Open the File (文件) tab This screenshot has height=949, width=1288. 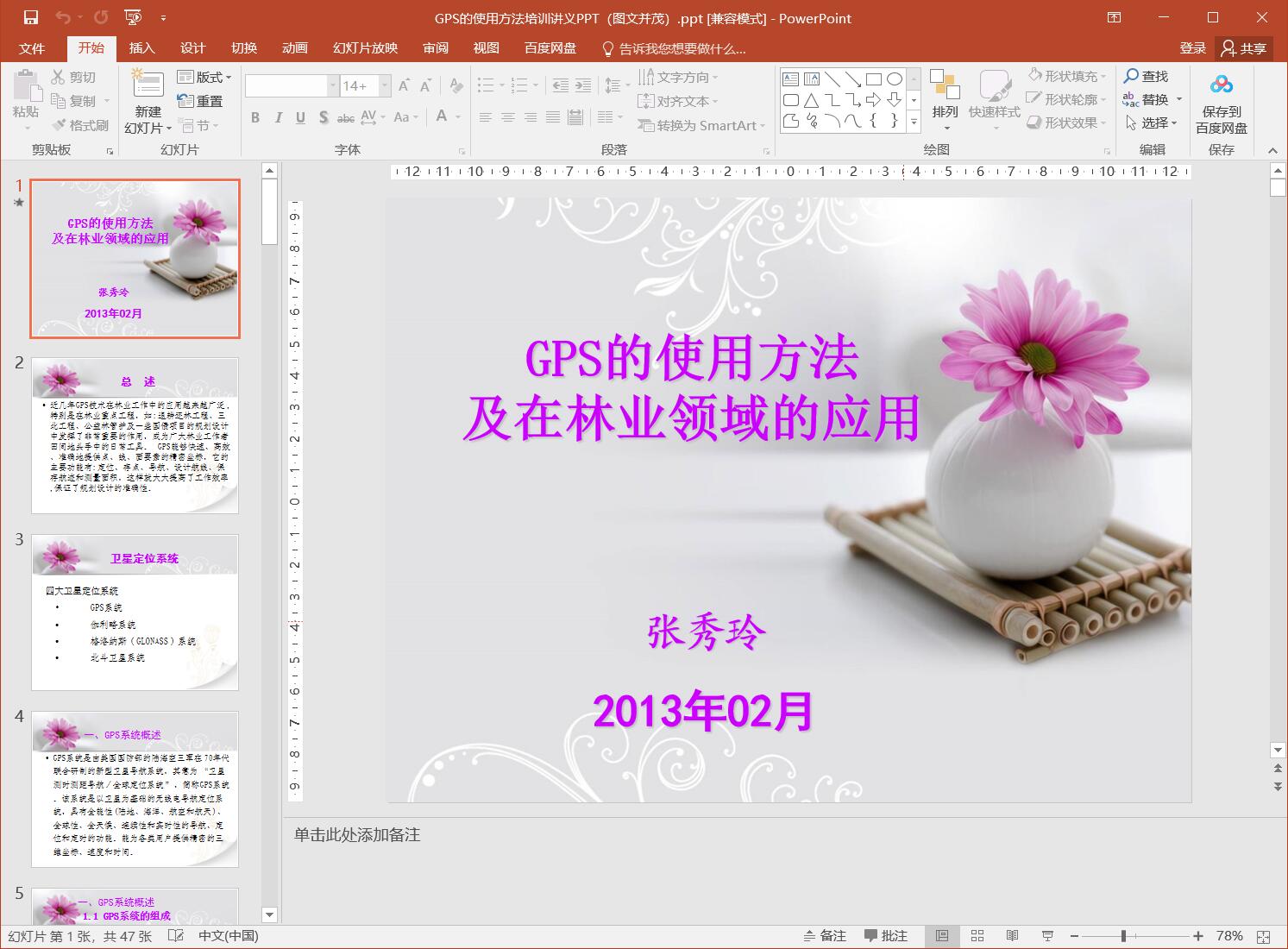32,48
